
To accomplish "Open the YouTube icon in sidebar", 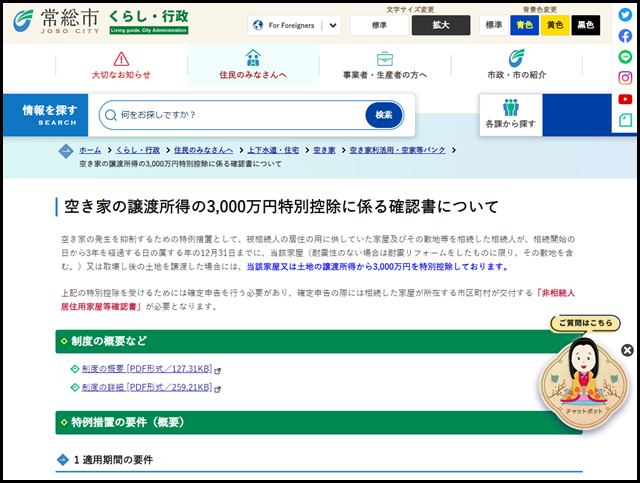I will tap(625, 99).
